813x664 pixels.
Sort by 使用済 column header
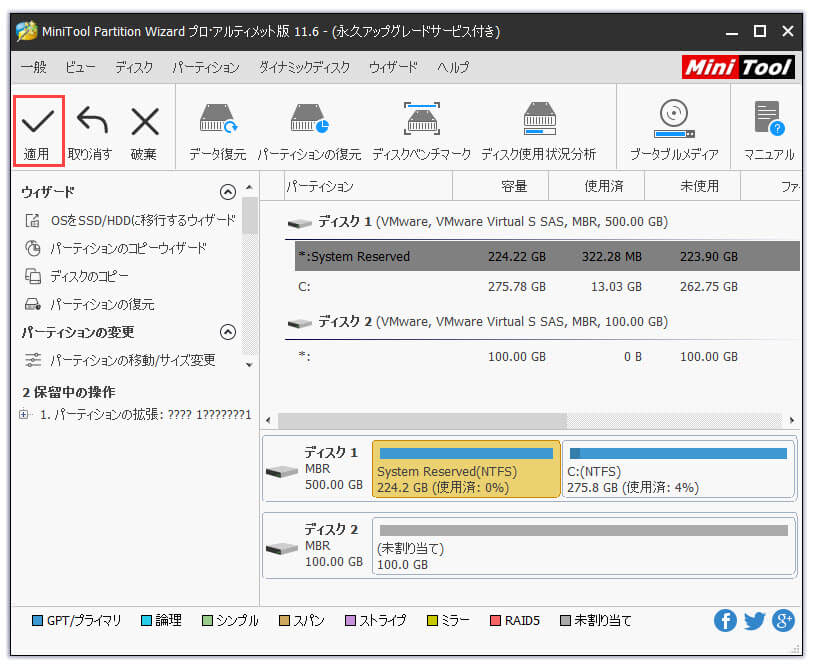pyautogui.click(x=596, y=186)
